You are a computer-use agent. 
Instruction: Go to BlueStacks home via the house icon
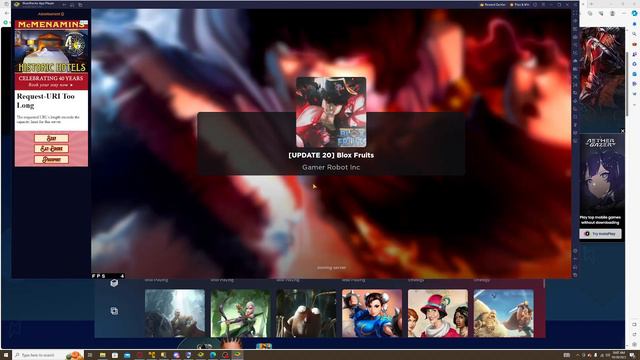(x=72, y=4)
